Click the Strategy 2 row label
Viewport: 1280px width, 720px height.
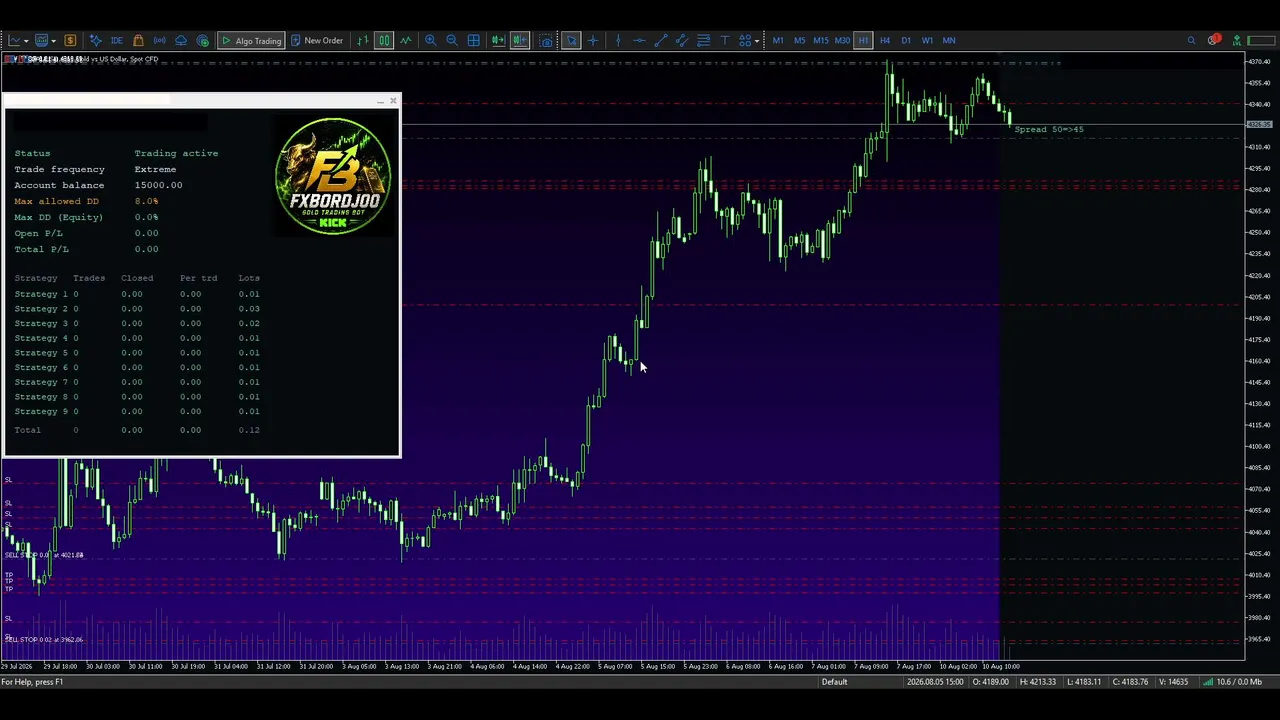click(x=41, y=308)
